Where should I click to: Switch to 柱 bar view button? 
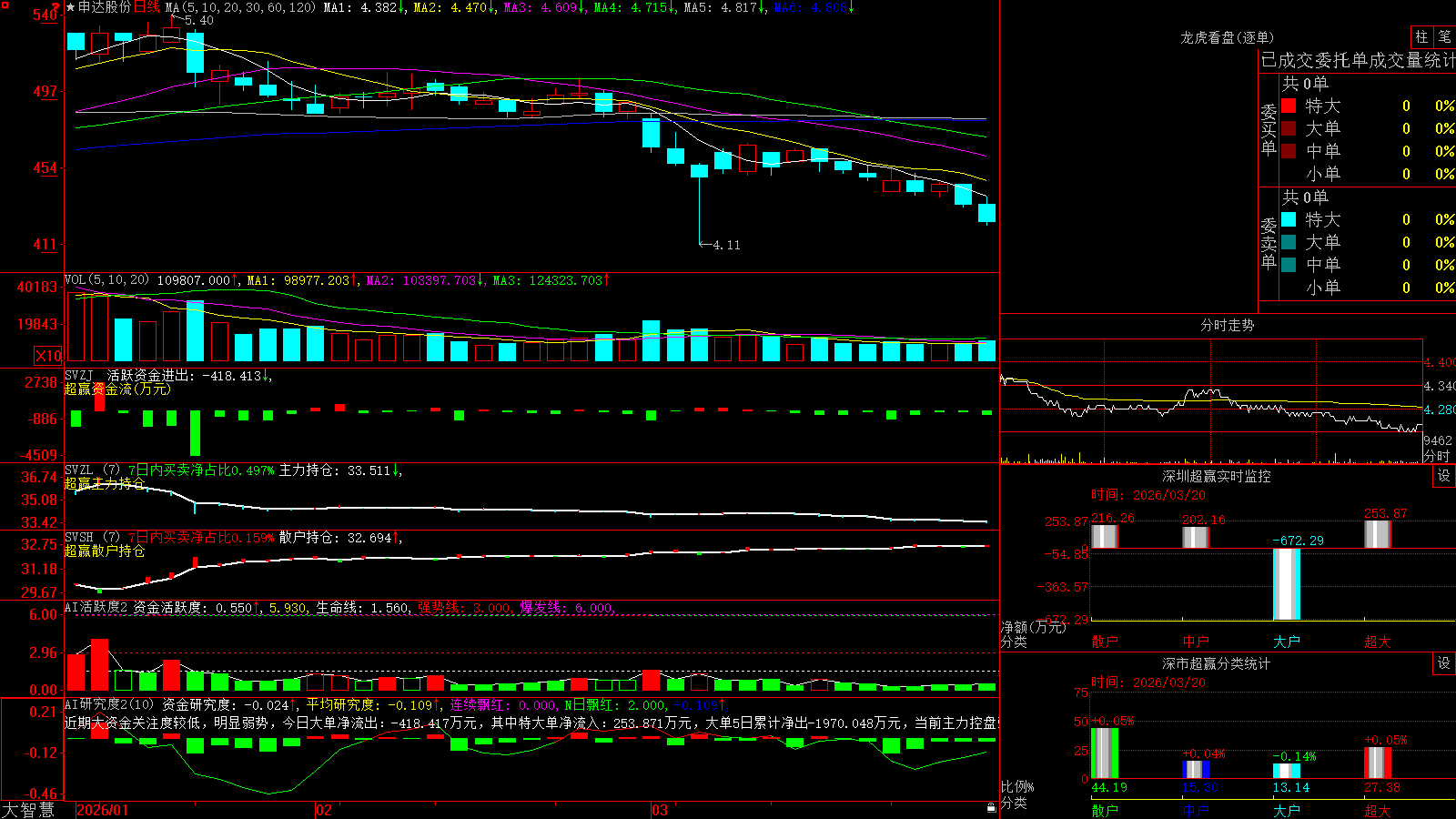pos(1421,36)
